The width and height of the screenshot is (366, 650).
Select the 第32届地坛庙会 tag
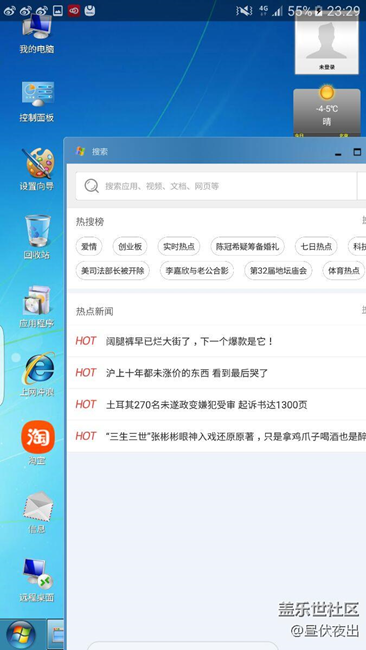278,271
